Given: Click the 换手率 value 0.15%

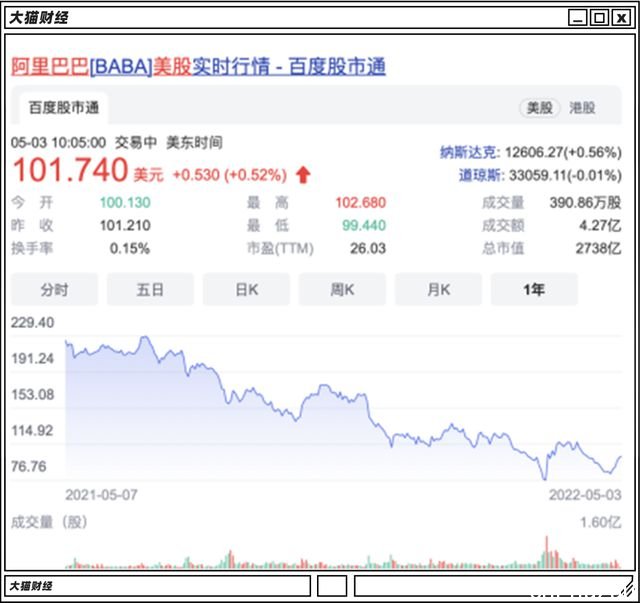Looking at the screenshot, I should pyautogui.click(x=130, y=248).
